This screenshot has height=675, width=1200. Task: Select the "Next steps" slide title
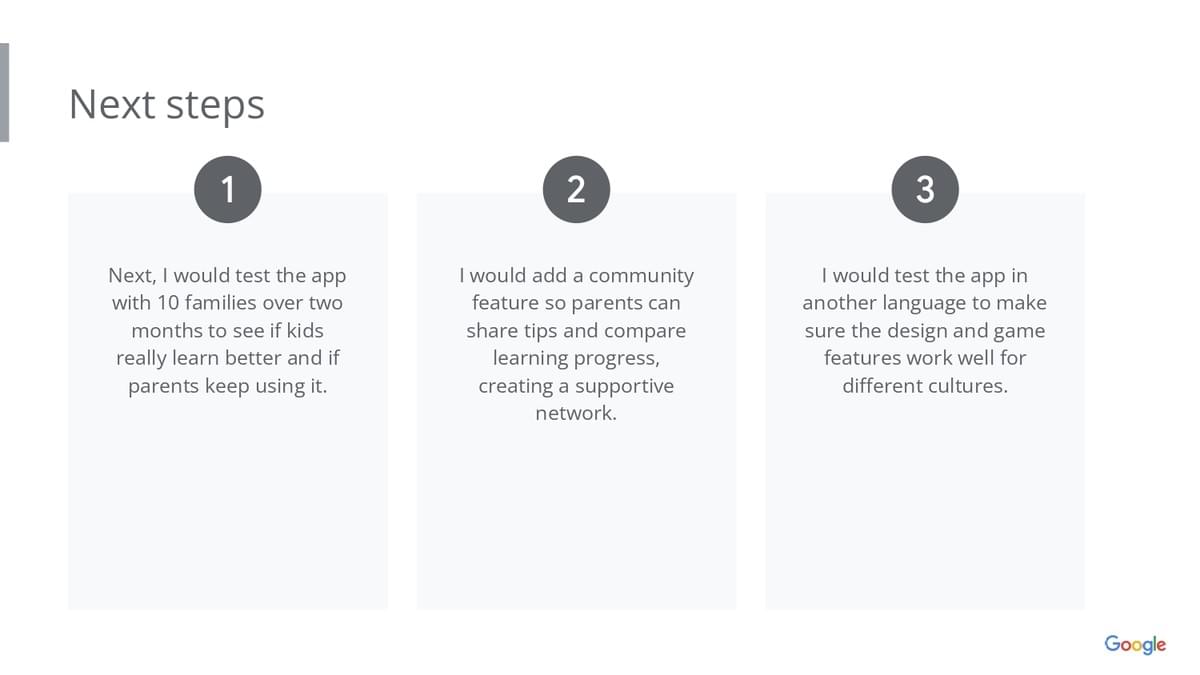pyautogui.click(x=167, y=104)
